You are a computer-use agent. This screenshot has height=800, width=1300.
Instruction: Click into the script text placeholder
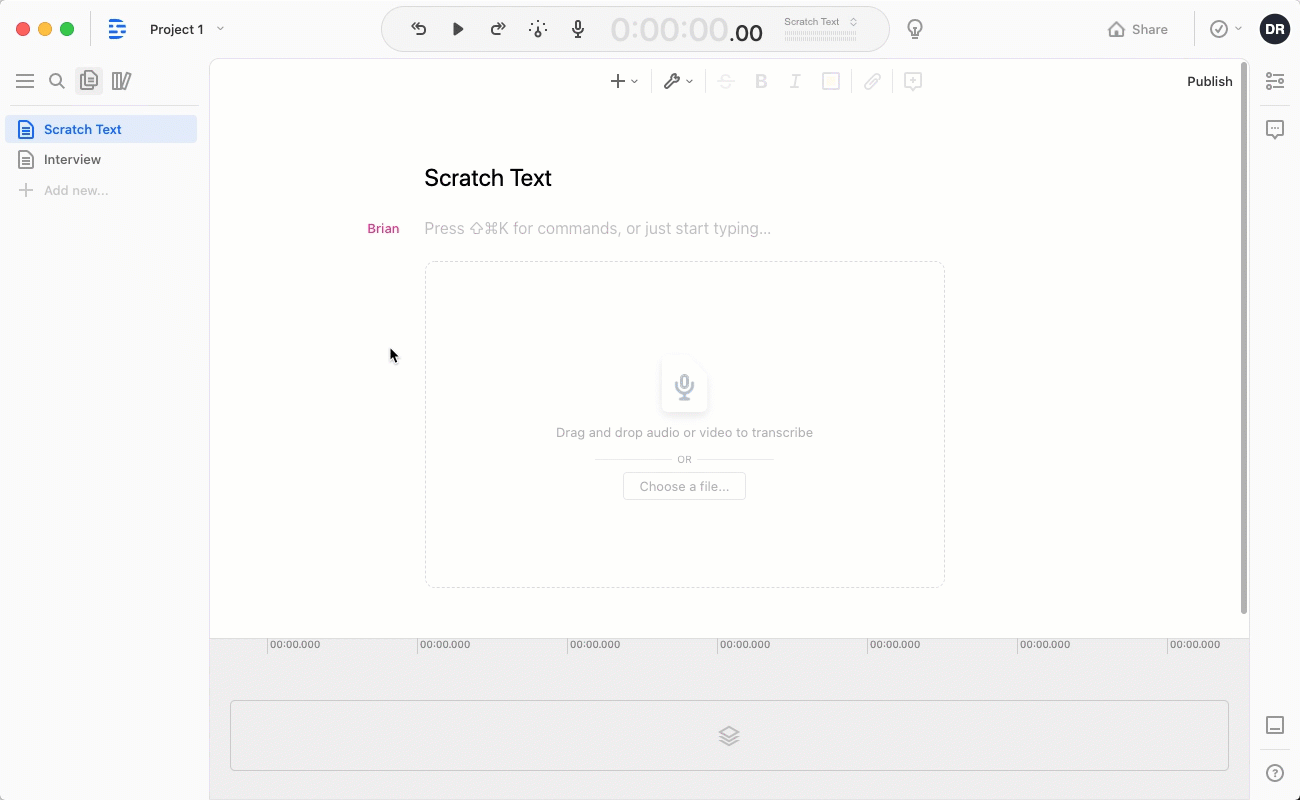point(598,228)
